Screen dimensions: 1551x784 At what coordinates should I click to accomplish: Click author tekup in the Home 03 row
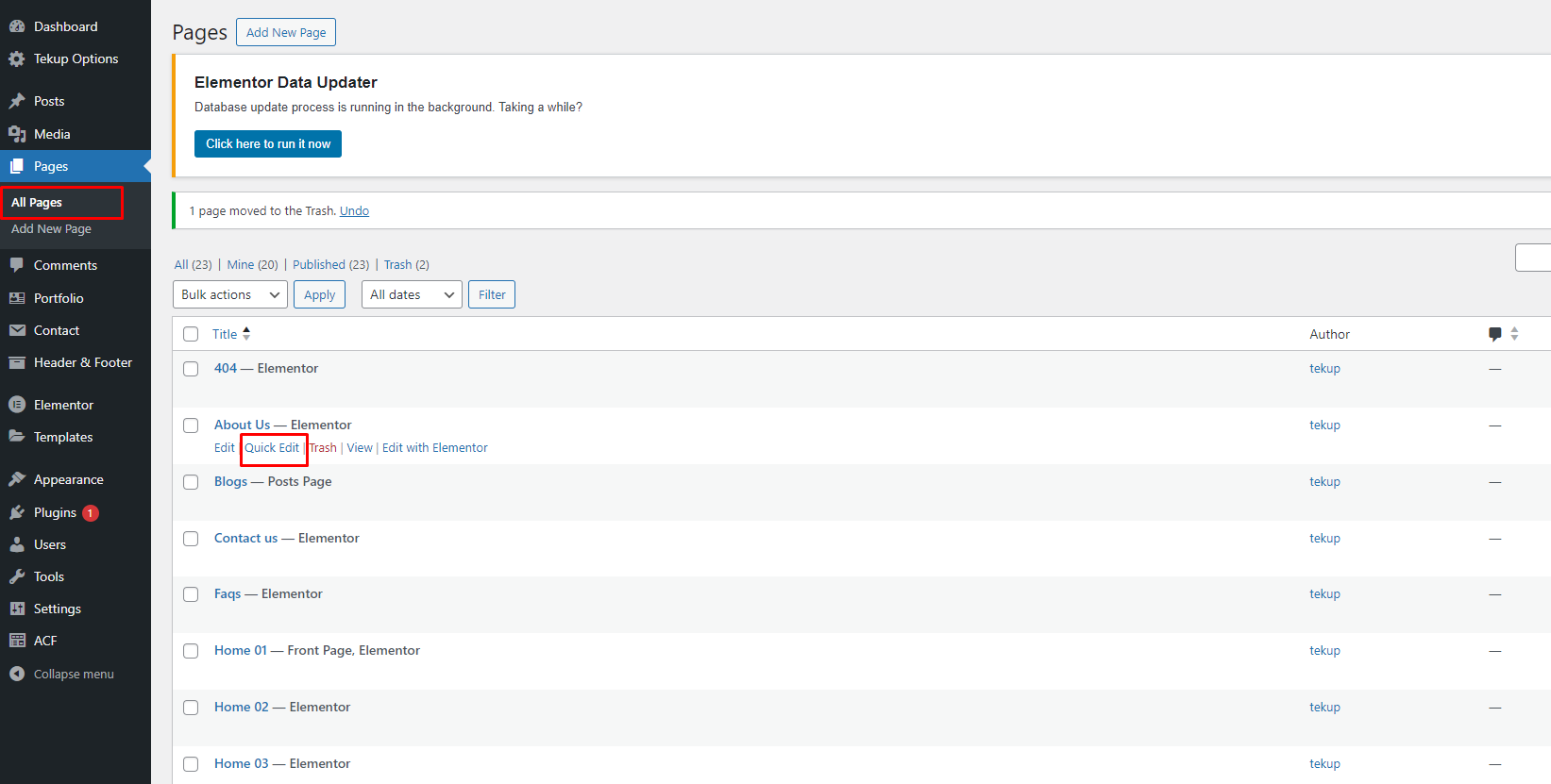click(x=1324, y=763)
